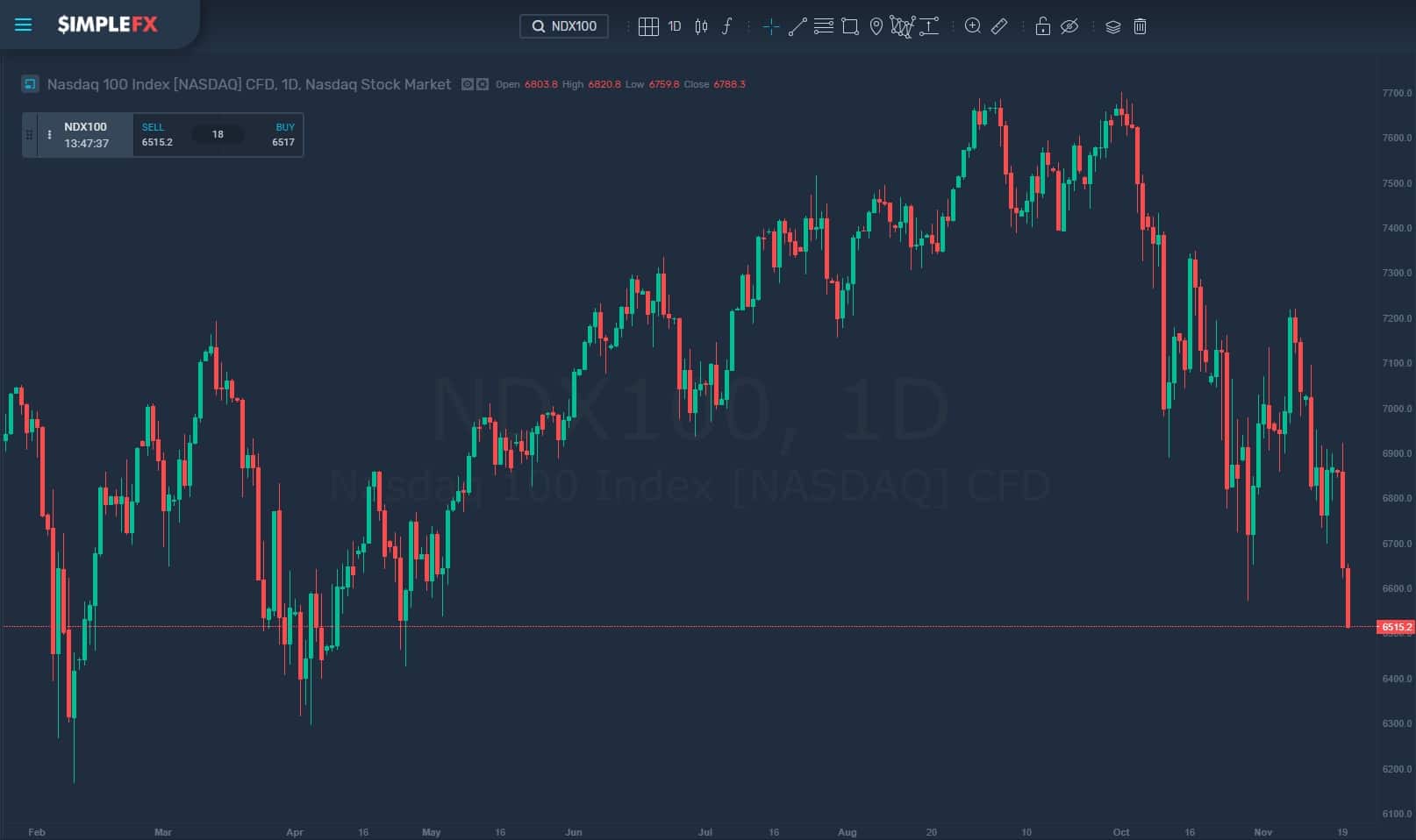1416x840 pixels.
Task: Toggle the lock drawings padlock
Action: pyautogui.click(x=1042, y=26)
